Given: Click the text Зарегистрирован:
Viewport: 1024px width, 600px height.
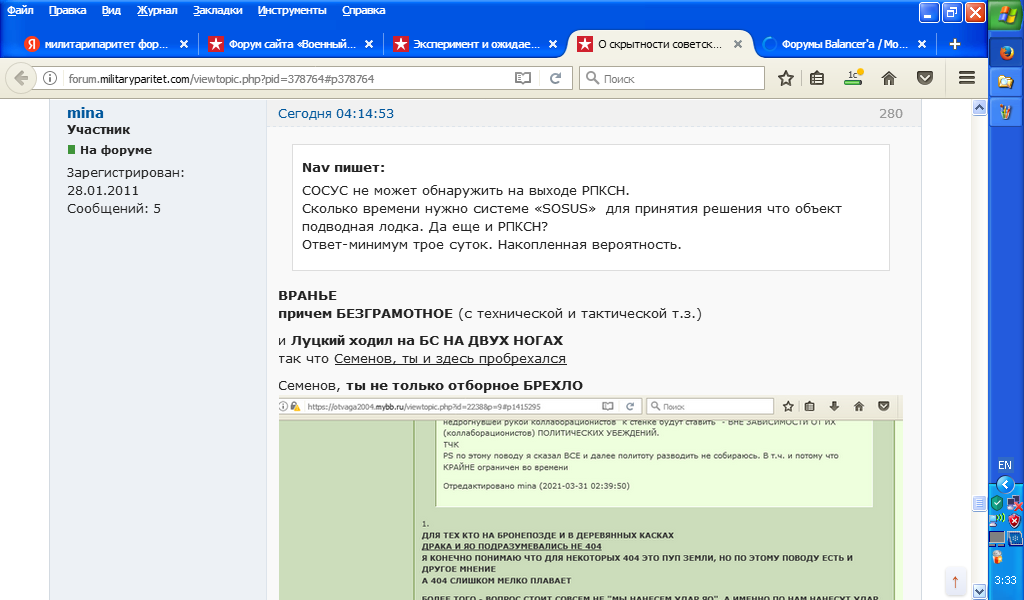Looking at the screenshot, I should tap(125, 173).
